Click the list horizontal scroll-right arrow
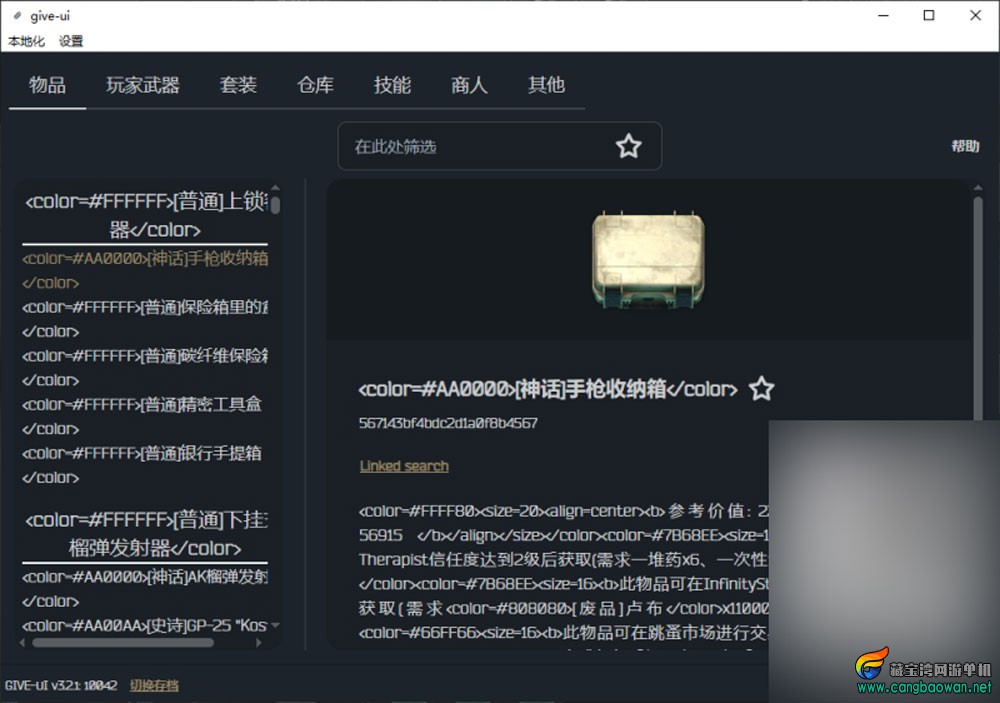 258,643
